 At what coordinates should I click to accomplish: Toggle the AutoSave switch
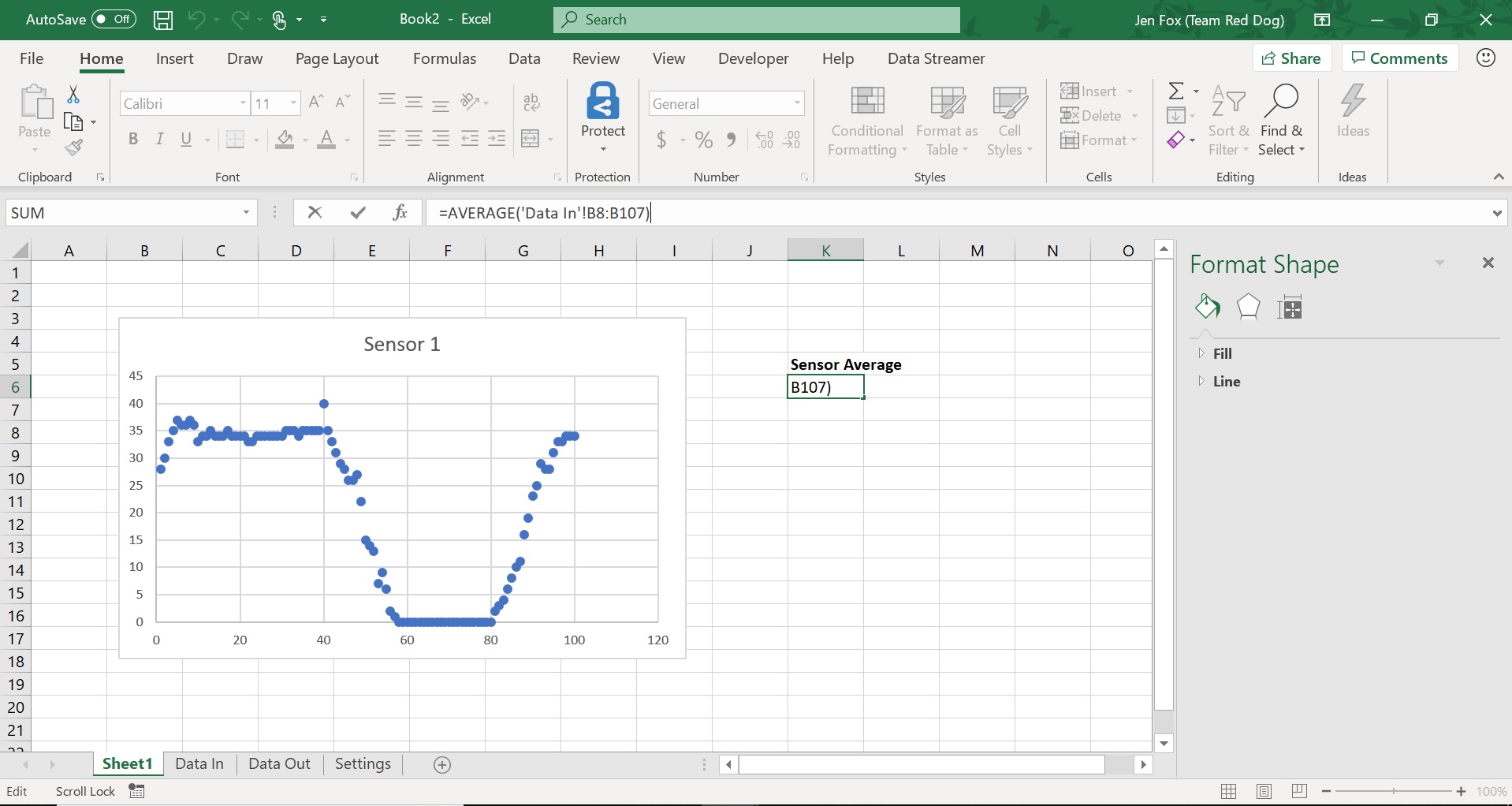tap(114, 19)
